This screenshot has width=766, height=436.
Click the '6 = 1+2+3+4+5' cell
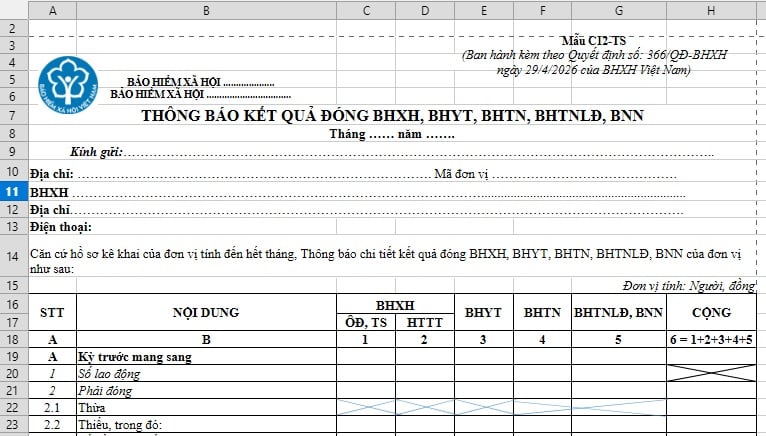tap(711, 340)
